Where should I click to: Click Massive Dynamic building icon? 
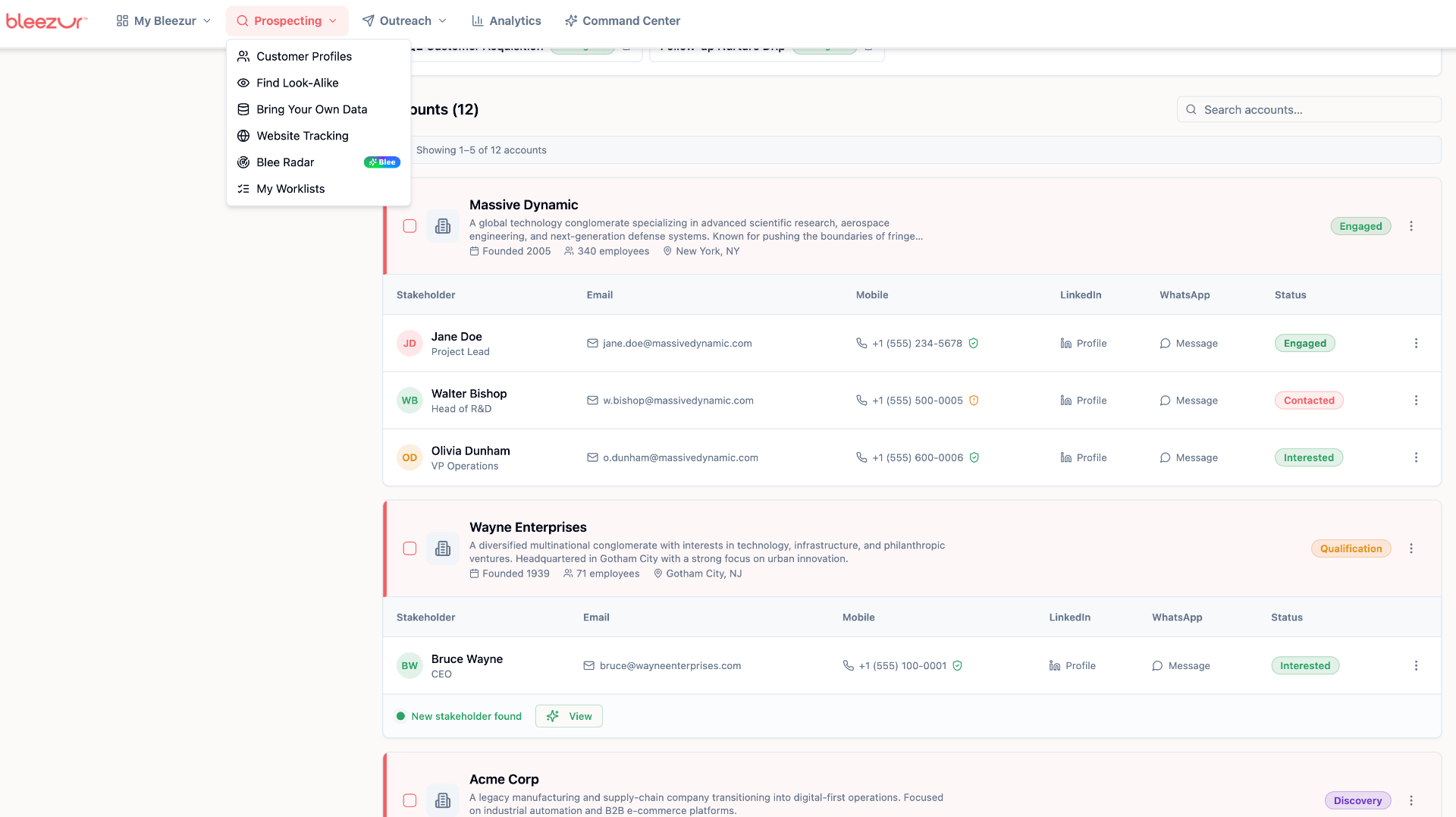[x=443, y=226]
